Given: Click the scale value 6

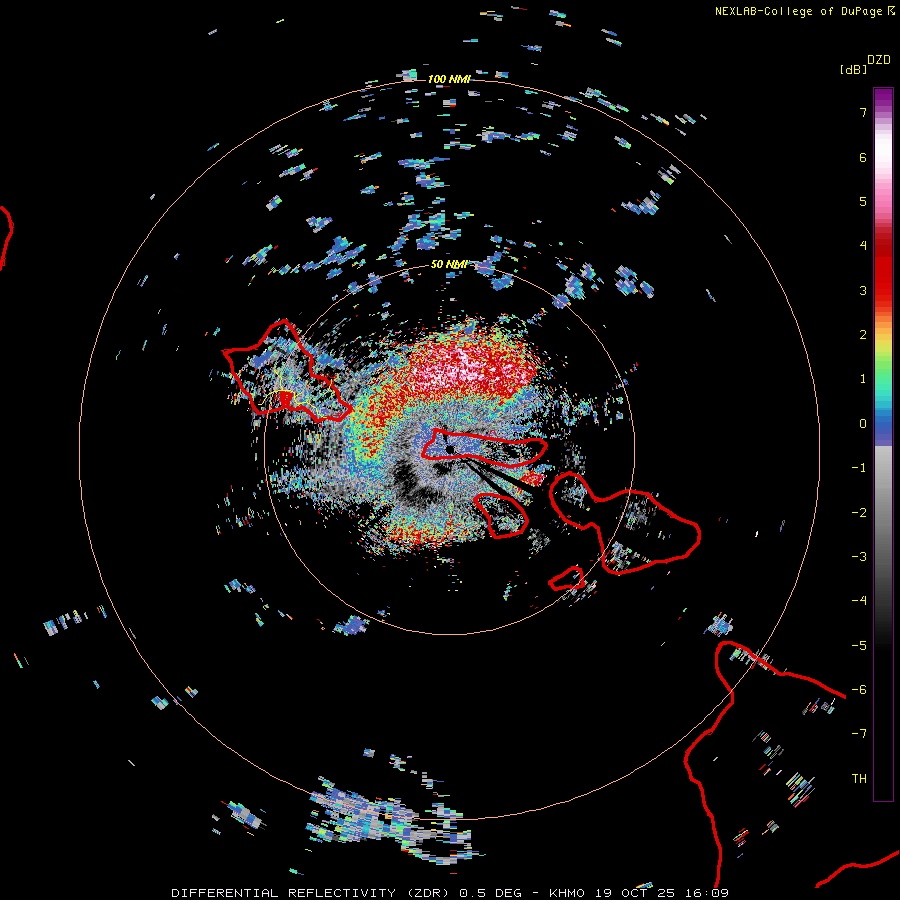Looking at the screenshot, I should click(x=863, y=157).
